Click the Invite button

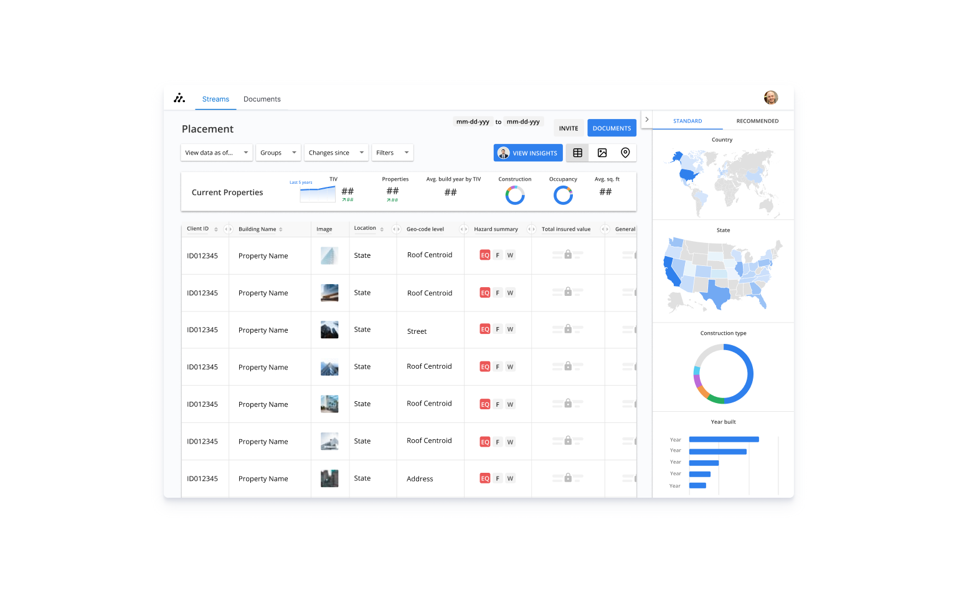(568, 128)
